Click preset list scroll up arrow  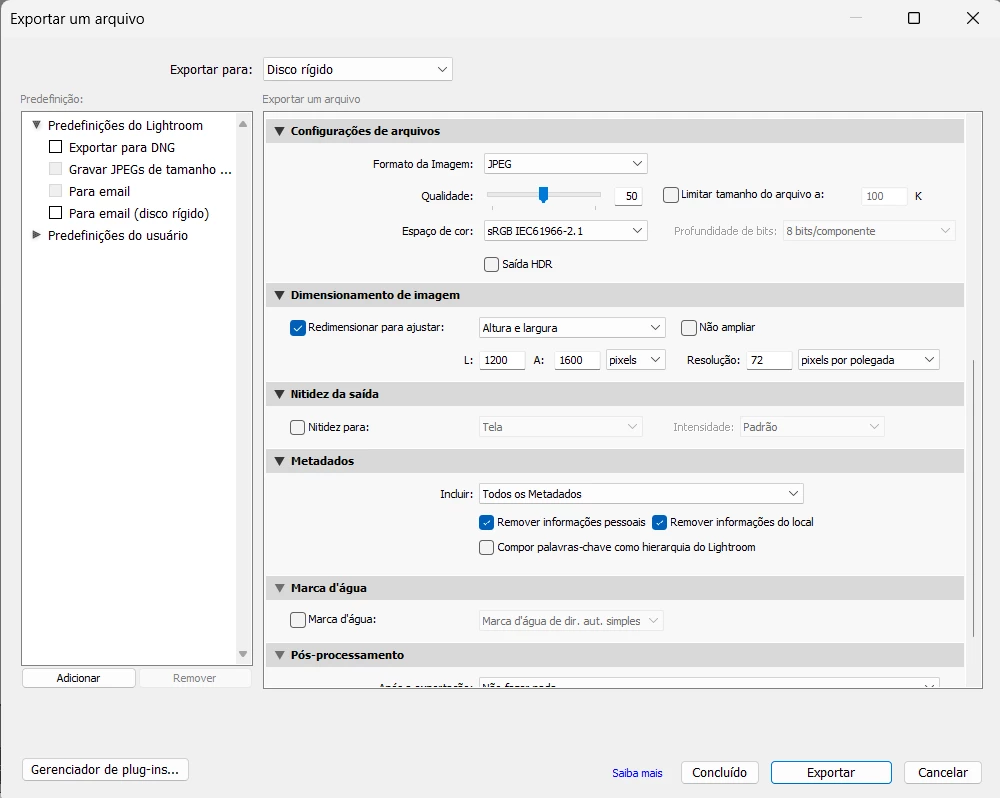click(243, 124)
